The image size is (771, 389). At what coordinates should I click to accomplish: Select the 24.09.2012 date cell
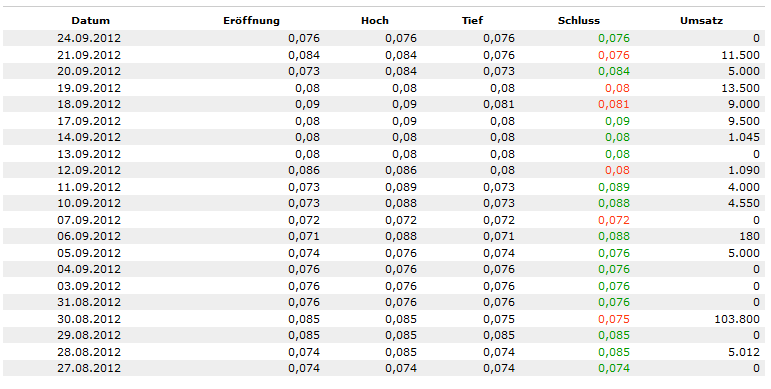[89, 38]
